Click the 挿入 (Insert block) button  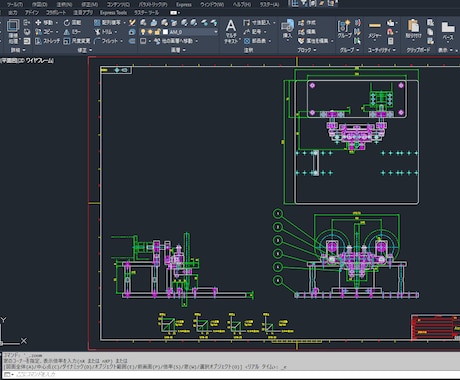287,29
